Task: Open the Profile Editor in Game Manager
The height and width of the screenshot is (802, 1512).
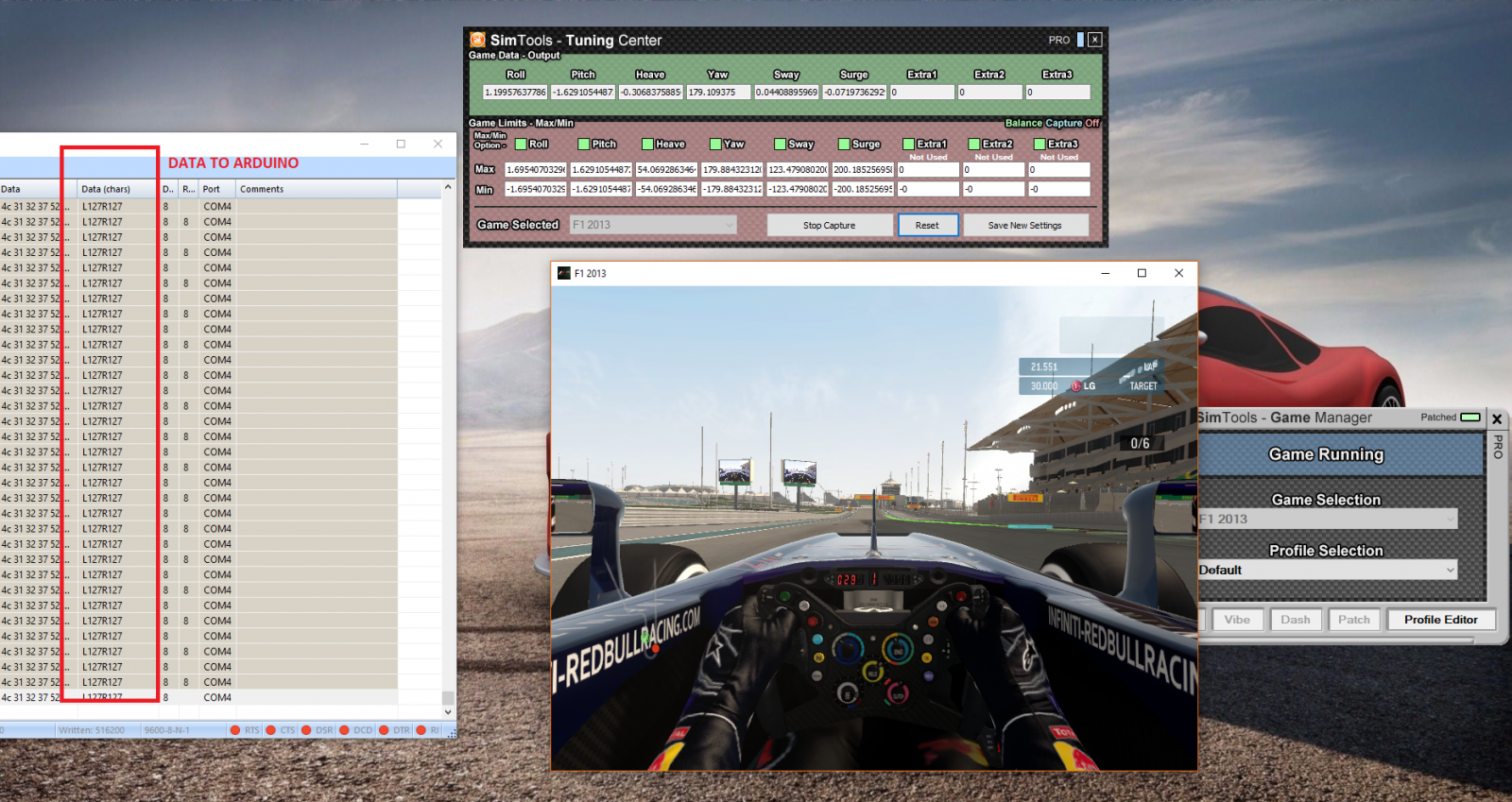Action: 1440,620
